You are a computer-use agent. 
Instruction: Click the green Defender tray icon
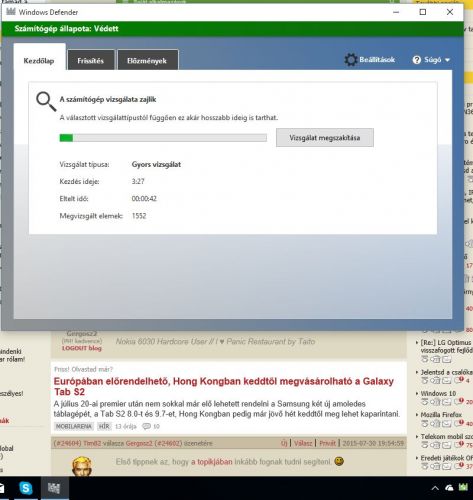(463, 488)
